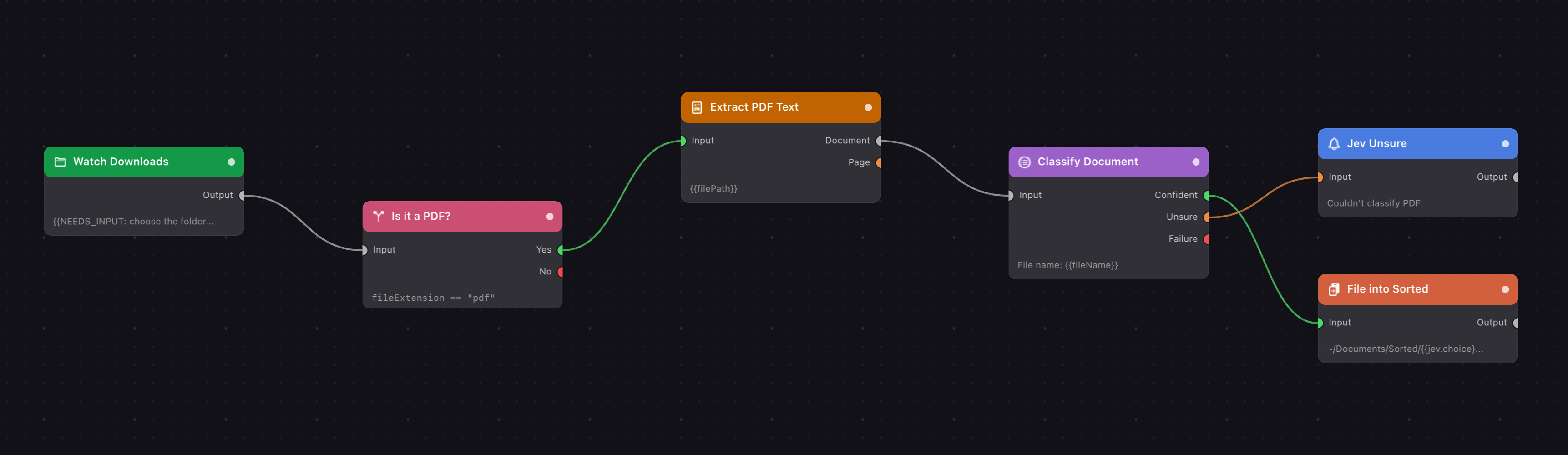Image resolution: width=1568 pixels, height=455 pixels.
Task: Click the Output port of Jev Unsure
Action: tap(1516, 177)
